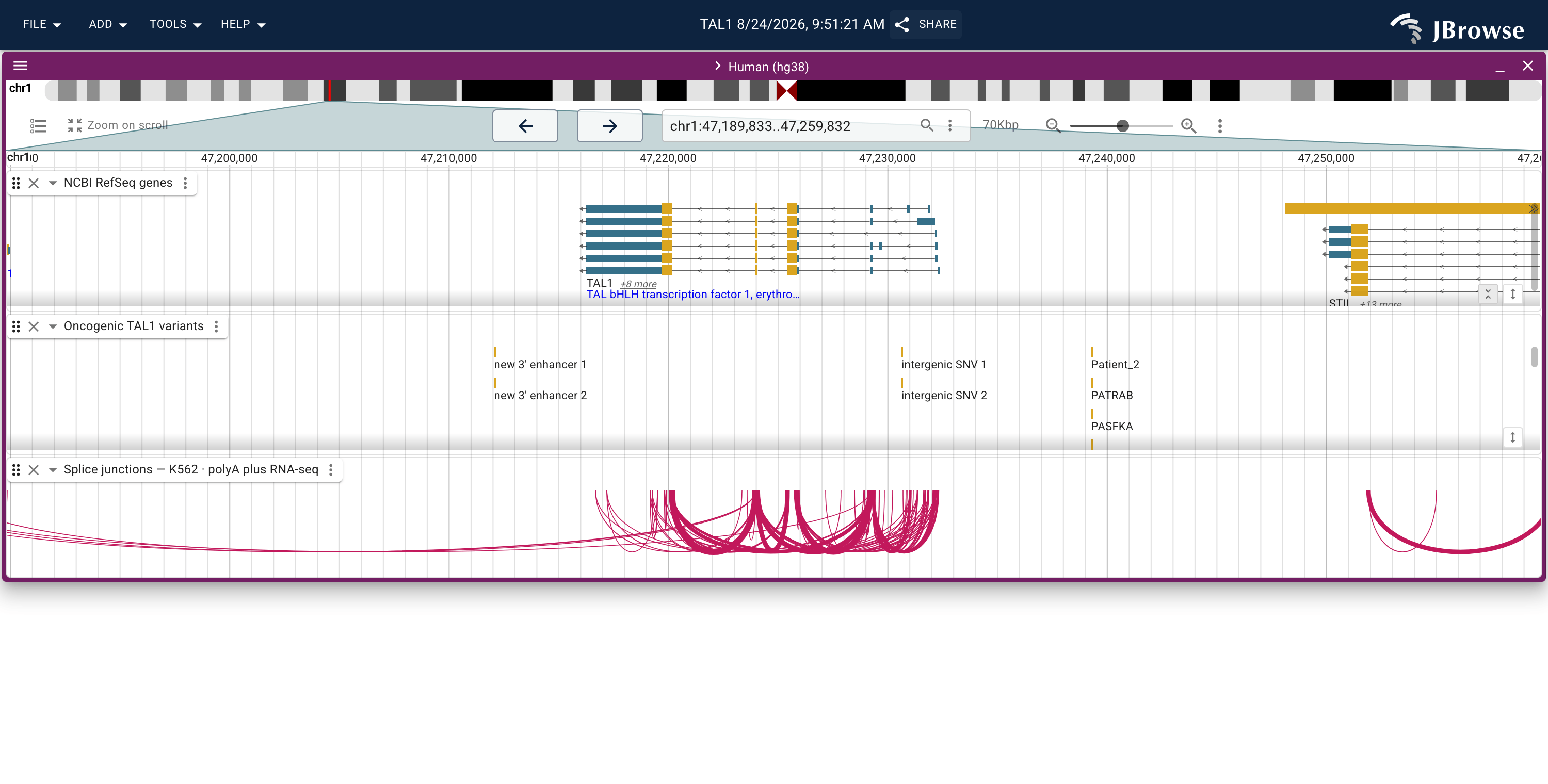The image size is (1548, 784).
Task: Click the centromere marker on chr1 ideogram
Action: pyautogui.click(x=786, y=91)
